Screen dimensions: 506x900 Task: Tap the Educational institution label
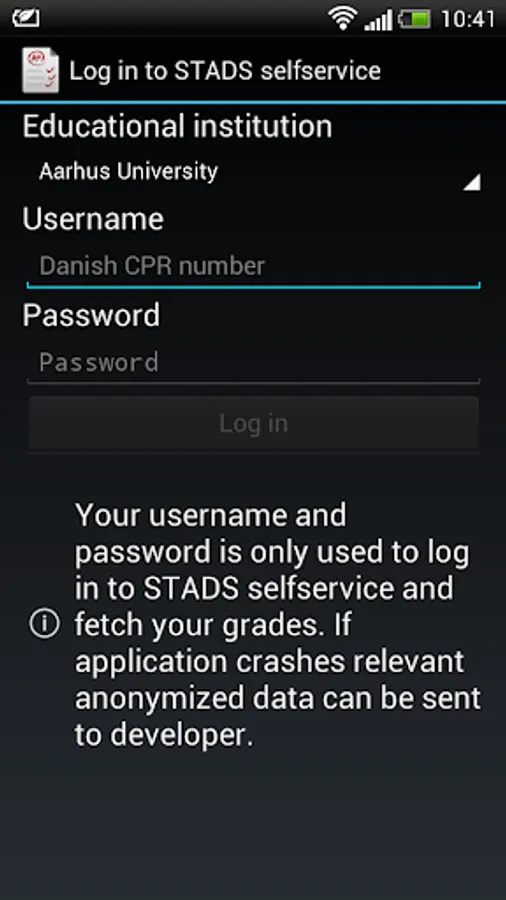(x=177, y=126)
